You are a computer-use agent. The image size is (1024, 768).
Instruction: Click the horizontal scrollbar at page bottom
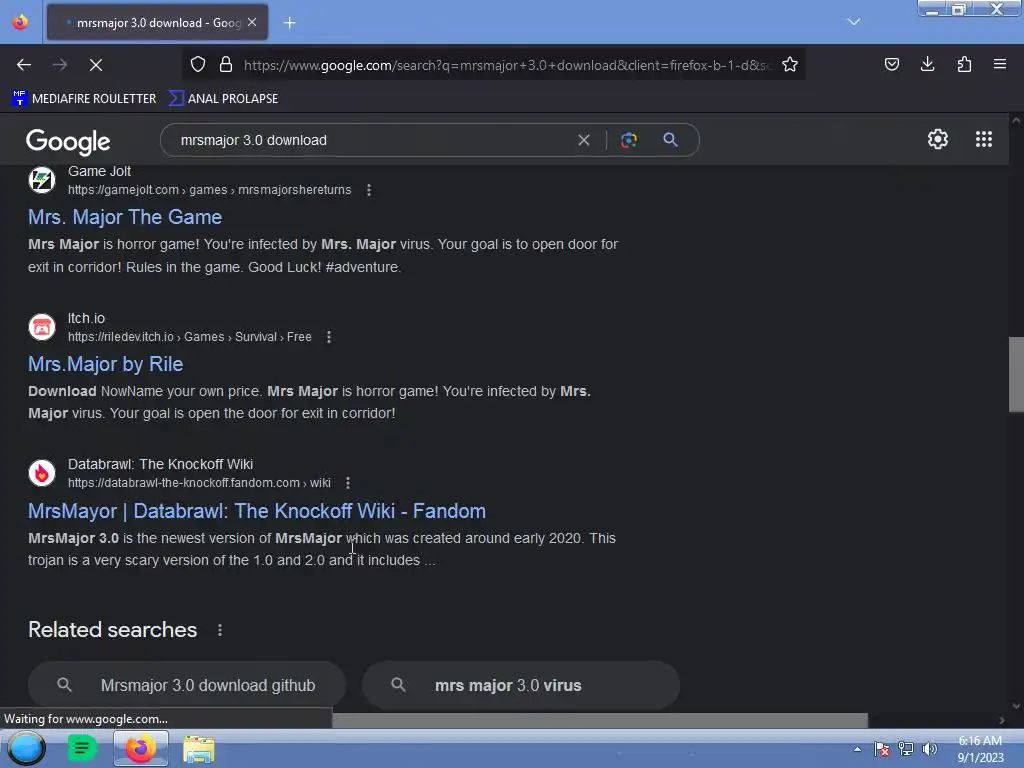point(600,720)
